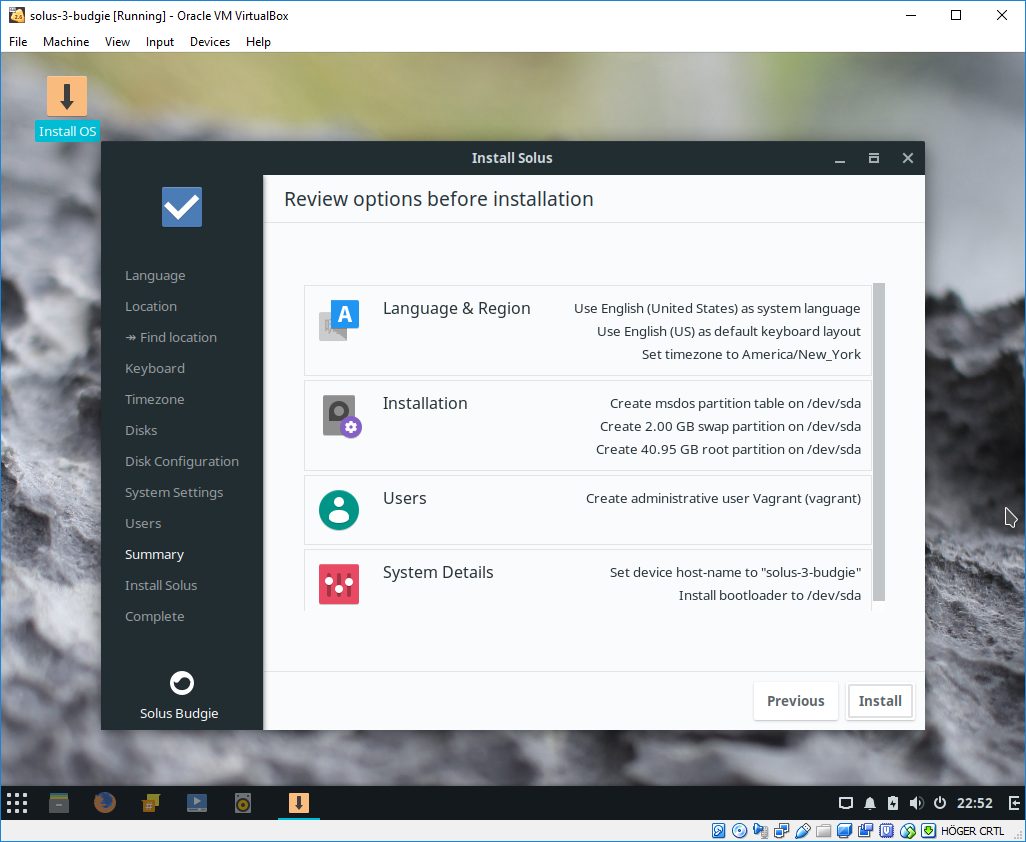
Task: Select the Users step in sidebar
Action: point(143,523)
